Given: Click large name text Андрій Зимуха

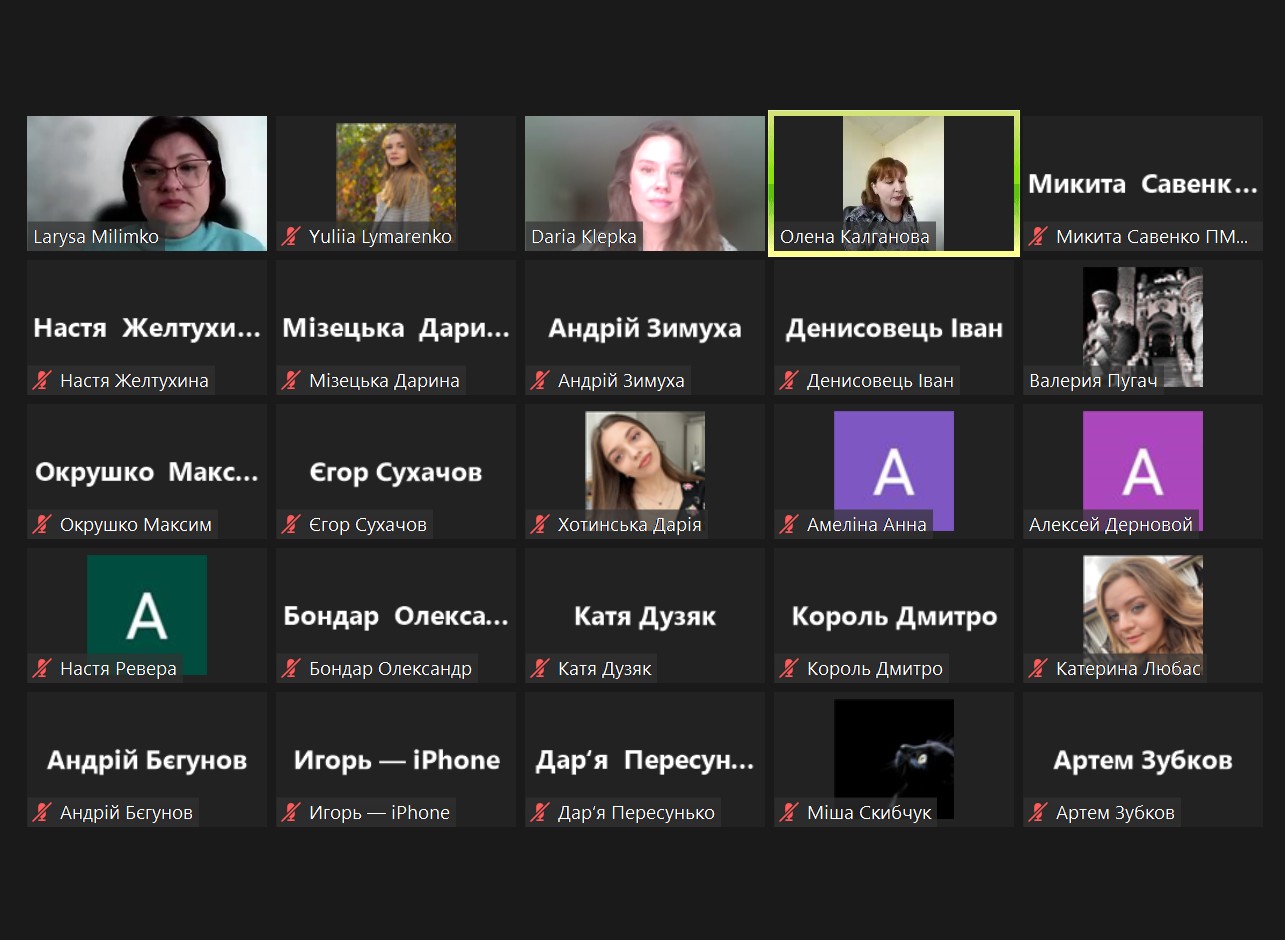Looking at the screenshot, I should pos(645,328).
